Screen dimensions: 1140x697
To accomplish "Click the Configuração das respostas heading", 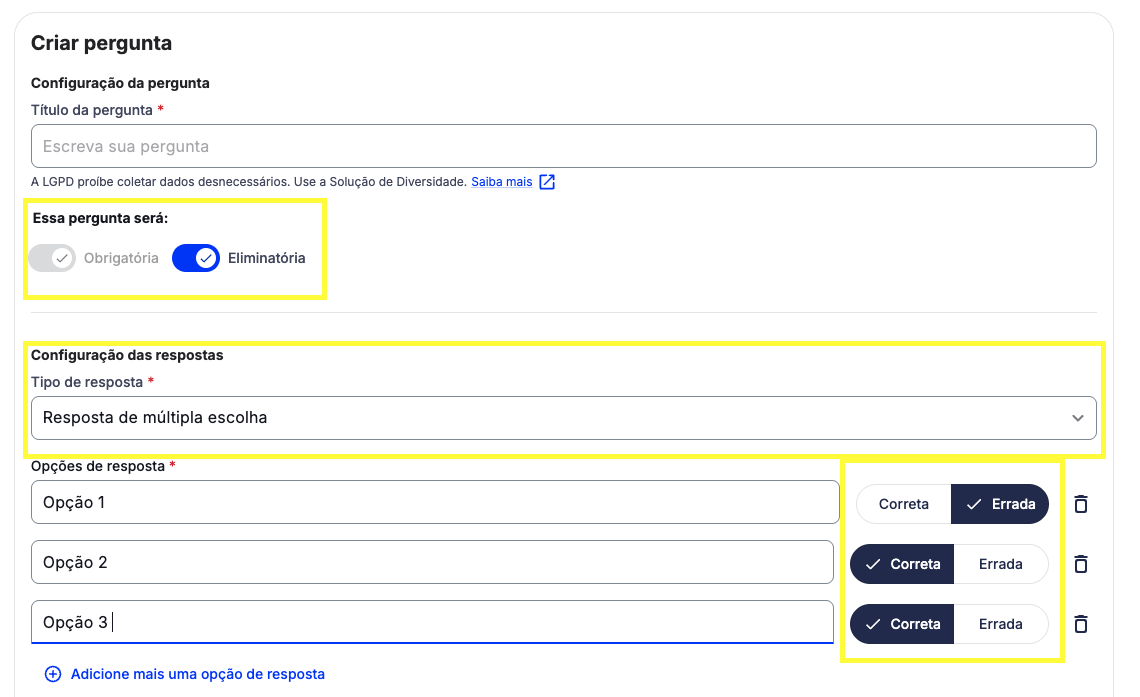I will 127,355.
